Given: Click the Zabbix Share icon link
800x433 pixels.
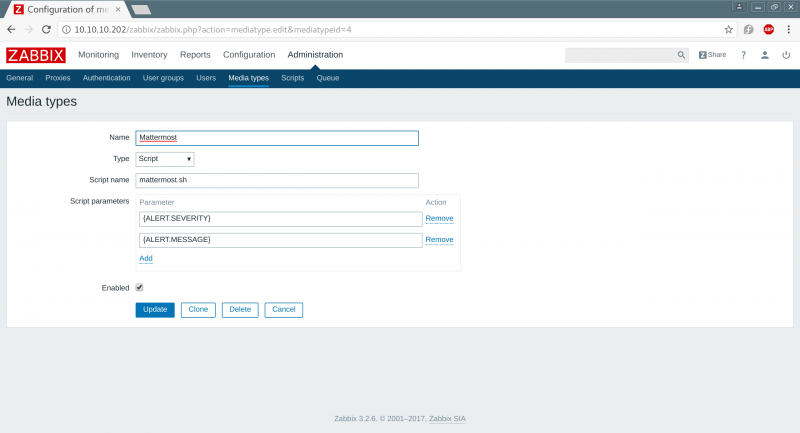Looking at the screenshot, I should [x=712, y=55].
